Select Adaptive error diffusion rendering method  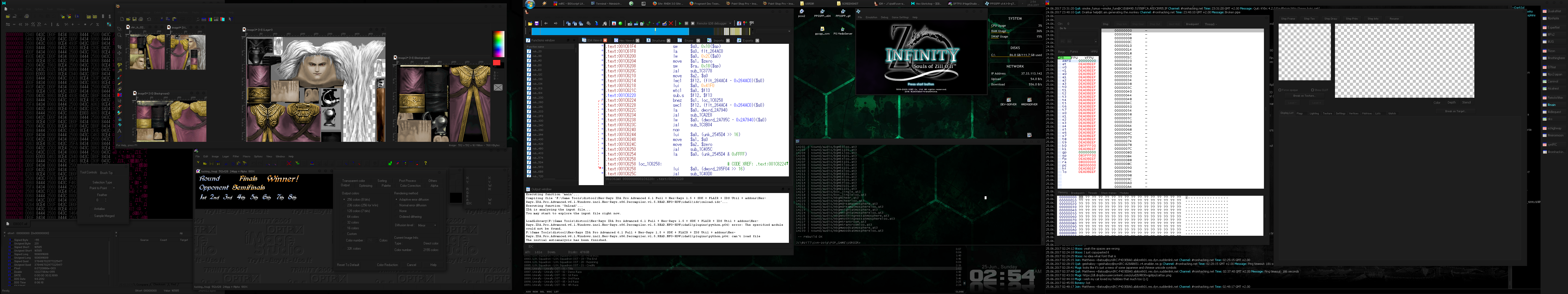(x=412, y=200)
